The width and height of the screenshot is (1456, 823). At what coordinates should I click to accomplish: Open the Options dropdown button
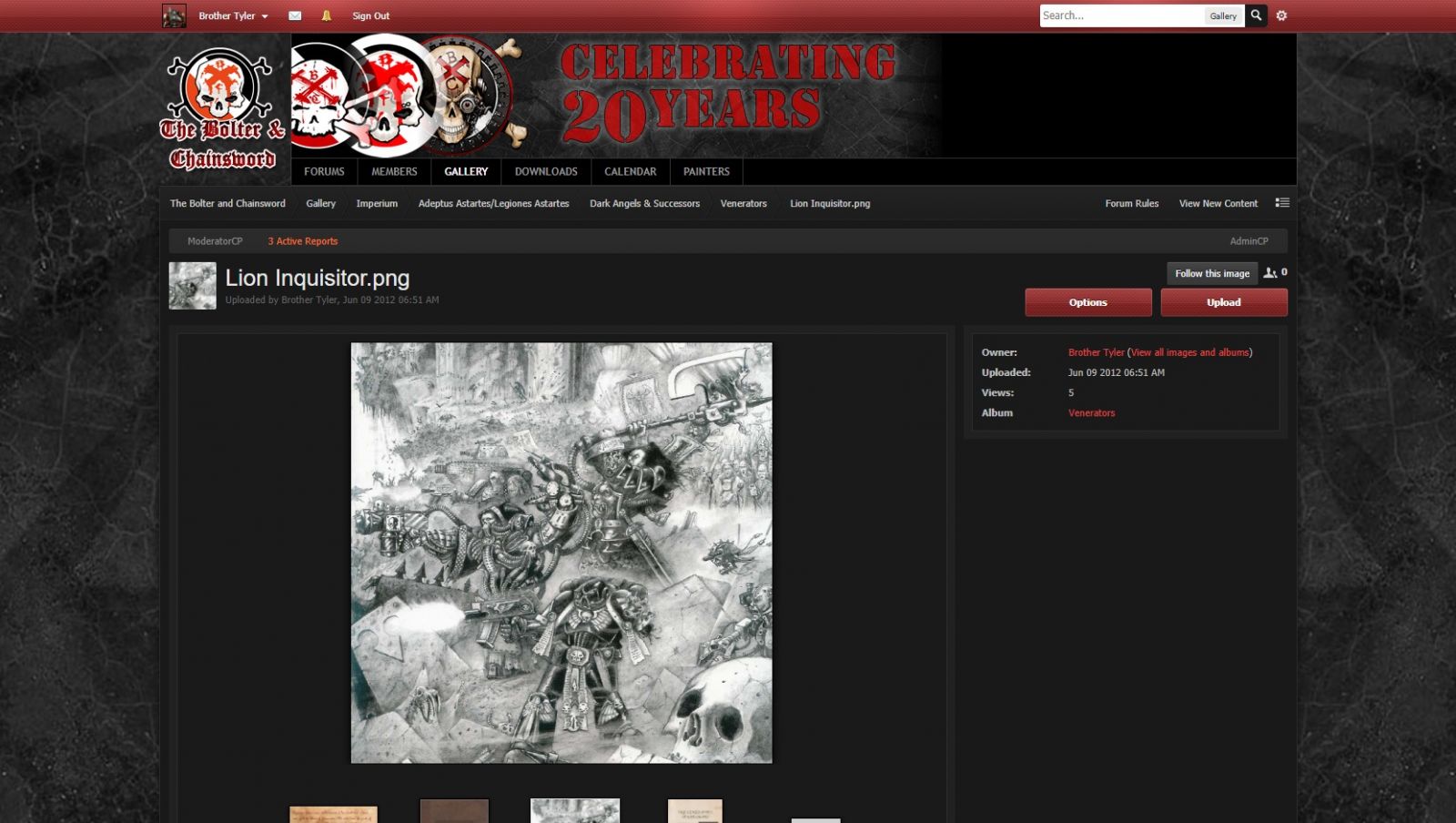[1087, 302]
